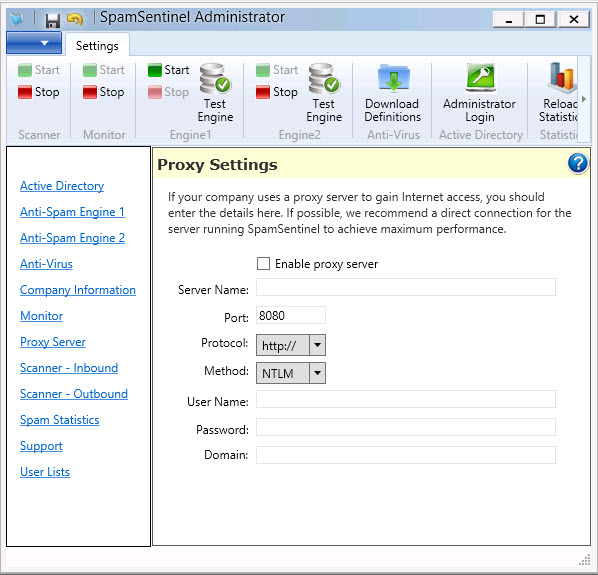Run Test Engine for Engine2
The width and height of the screenshot is (598, 575).
(324, 93)
